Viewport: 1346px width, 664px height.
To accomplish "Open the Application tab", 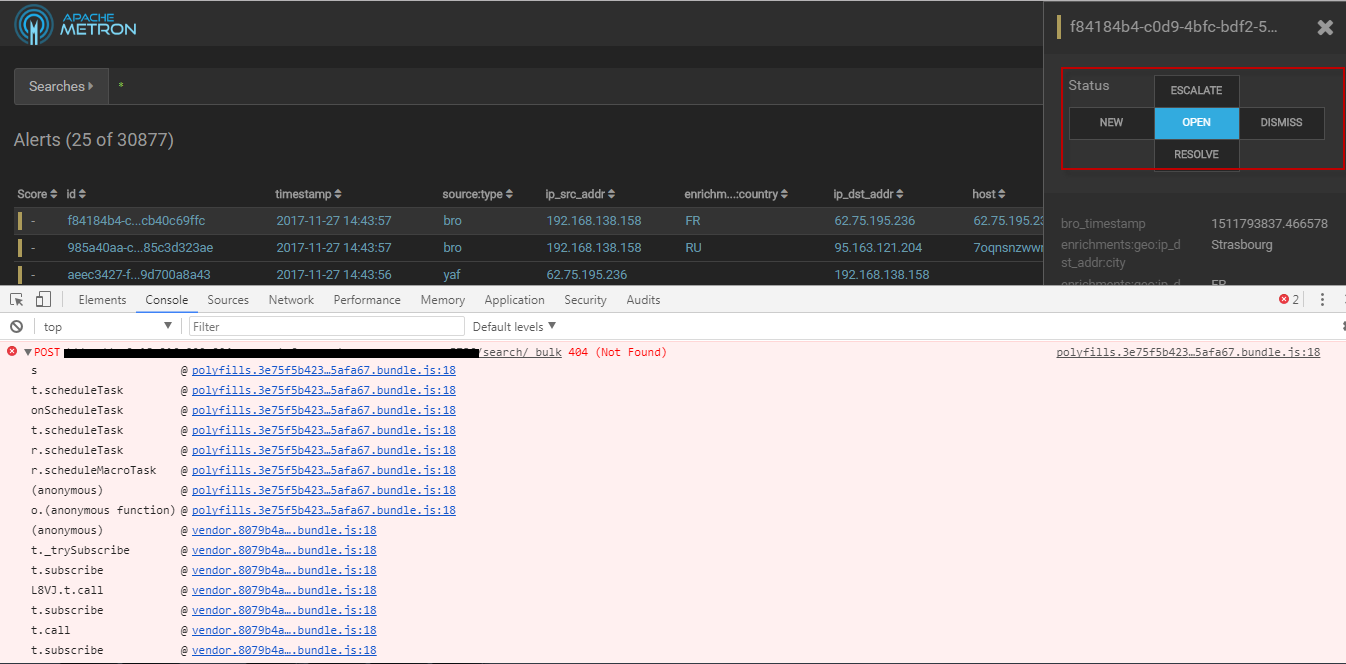I will (514, 299).
